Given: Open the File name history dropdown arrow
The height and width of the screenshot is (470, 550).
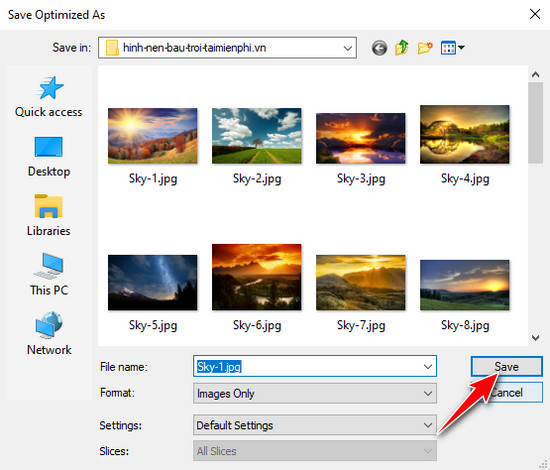Looking at the screenshot, I should (x=428, y=367).
